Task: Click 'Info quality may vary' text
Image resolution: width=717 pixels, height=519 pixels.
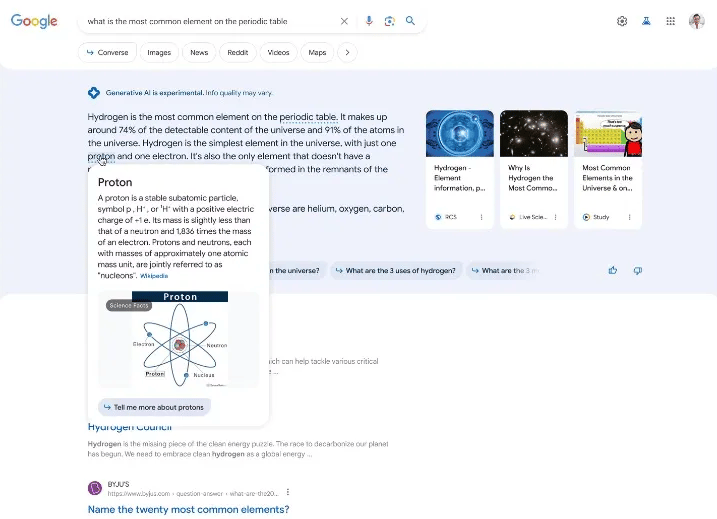Action: [x=239, y=93]
